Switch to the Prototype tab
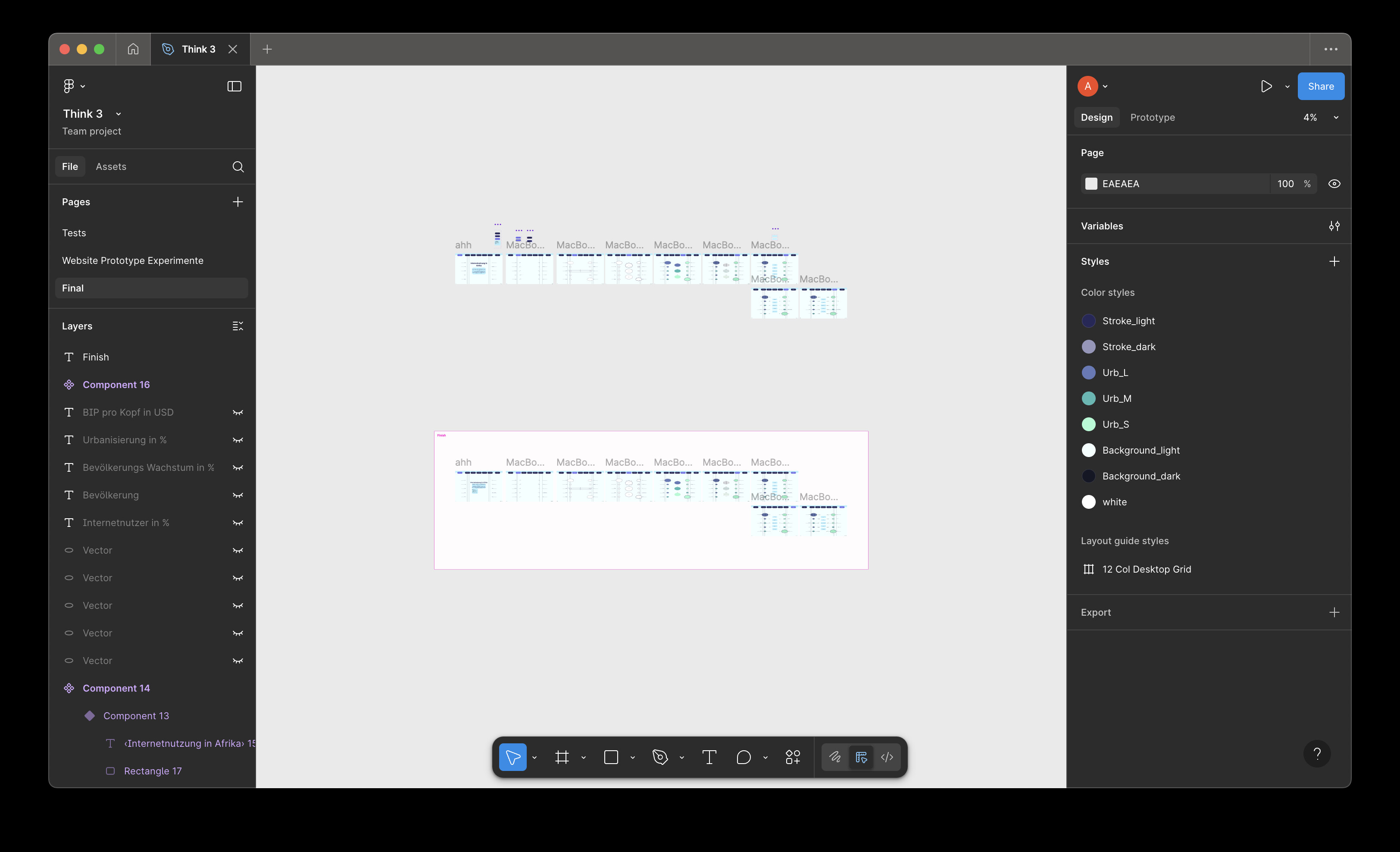 point(1152,117)
